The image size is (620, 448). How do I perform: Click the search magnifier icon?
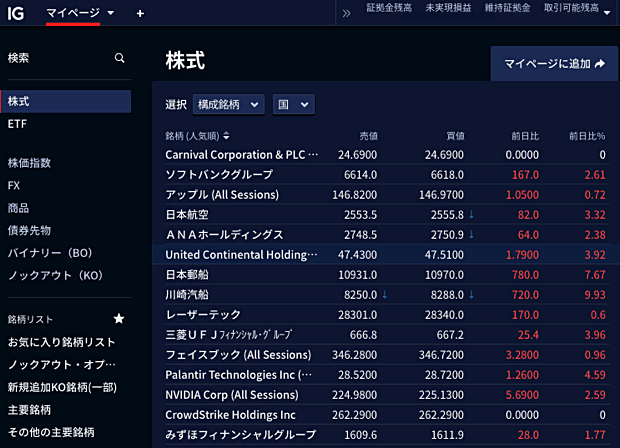[119, 58]
